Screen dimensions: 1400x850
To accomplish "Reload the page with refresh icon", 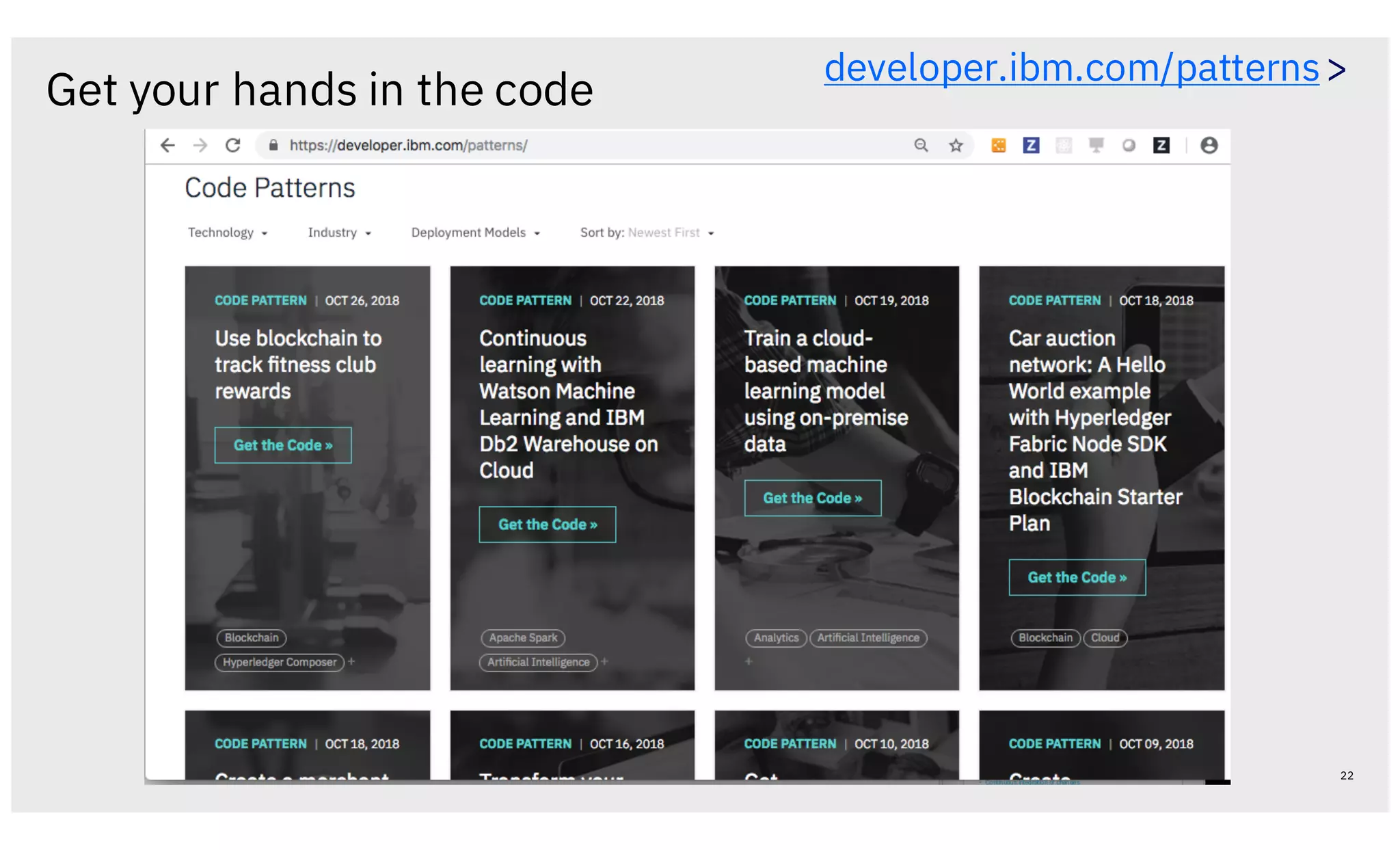I will click(x=233, y=145).
